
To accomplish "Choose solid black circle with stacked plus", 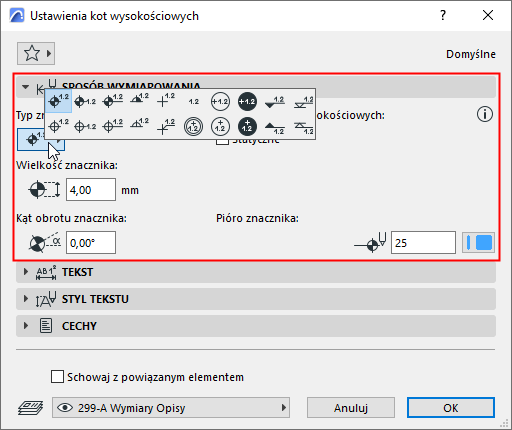I will [x=247, y=126].
